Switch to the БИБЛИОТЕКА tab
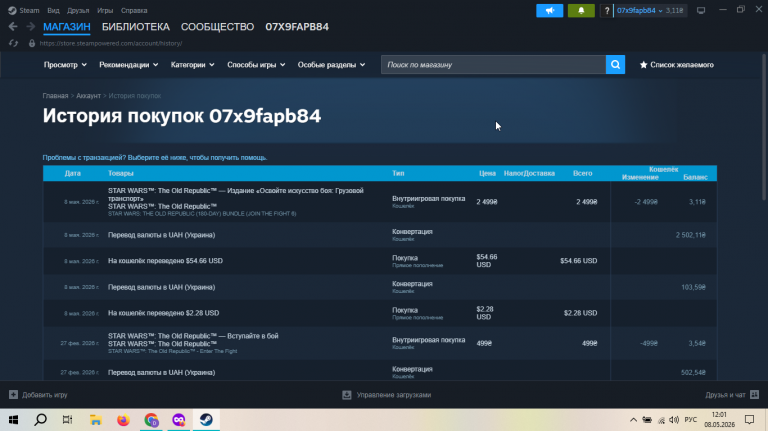768x431 pixels. (x=136, y=27)
